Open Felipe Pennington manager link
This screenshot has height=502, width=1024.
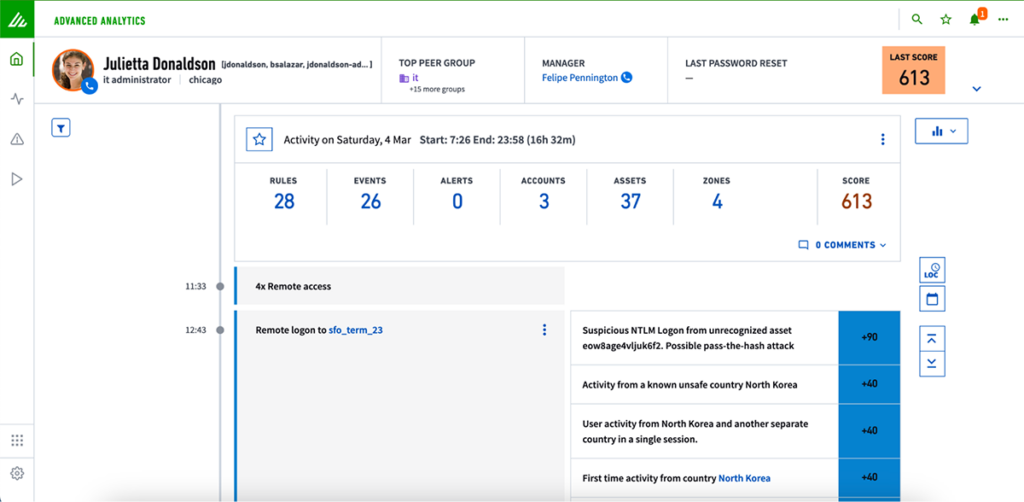pyautogui.click(x=580, y=78)
